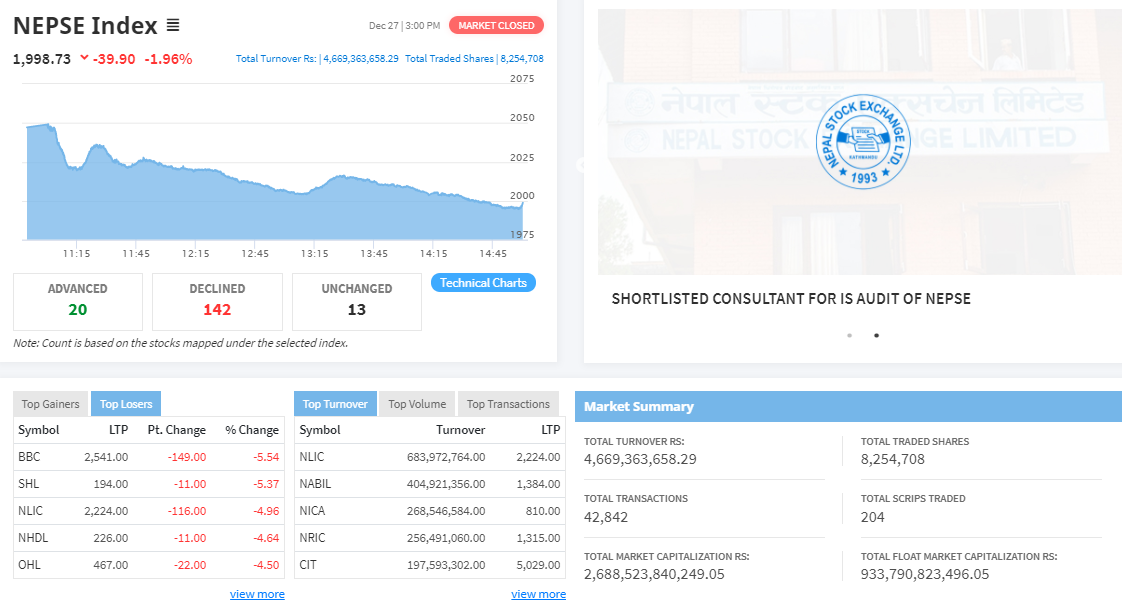Click Market Summary traded shares value 8,254,708
The width and height of the screenshot is (1122, 612).
pyautogui.click(x=892, y=459)
